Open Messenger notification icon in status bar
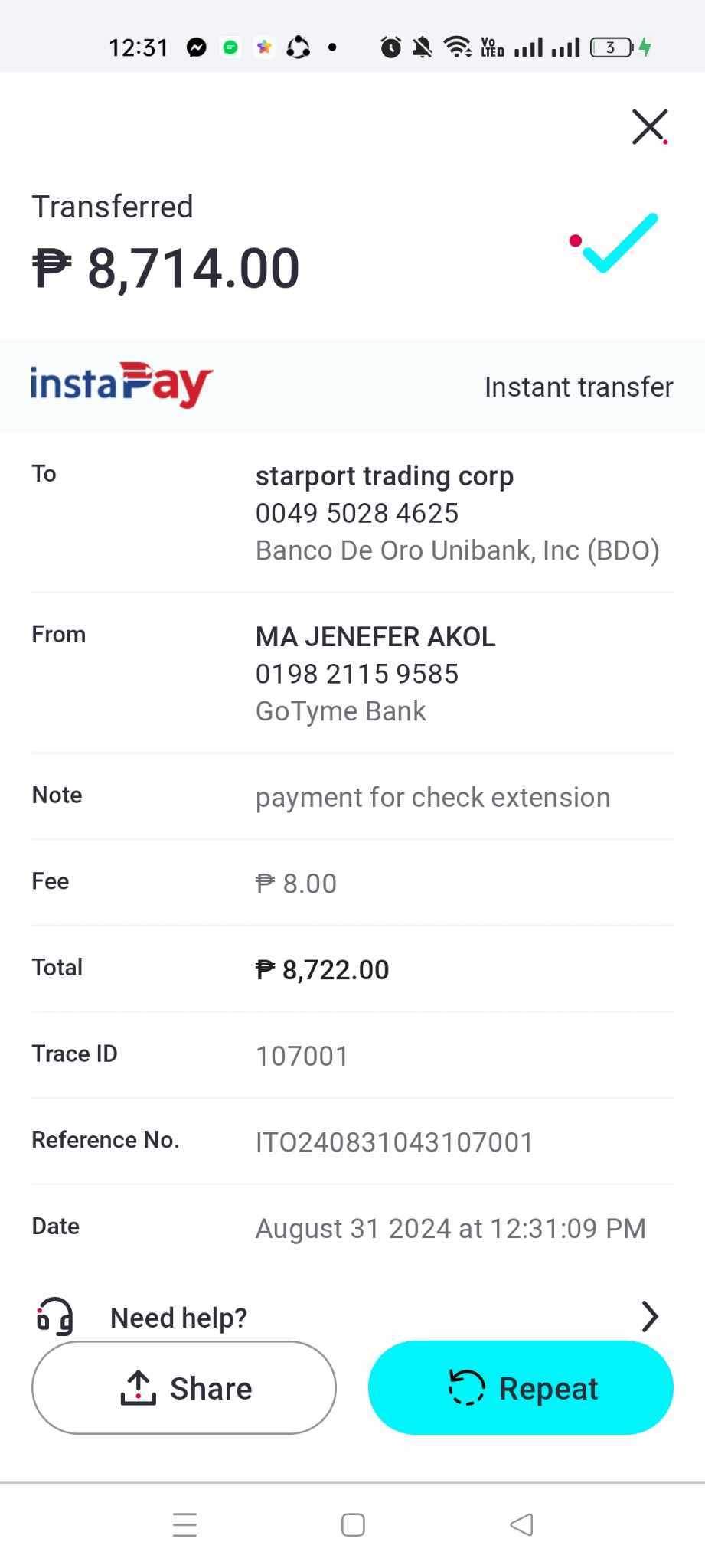705x1568 pixels. click(x=197, y=47)
